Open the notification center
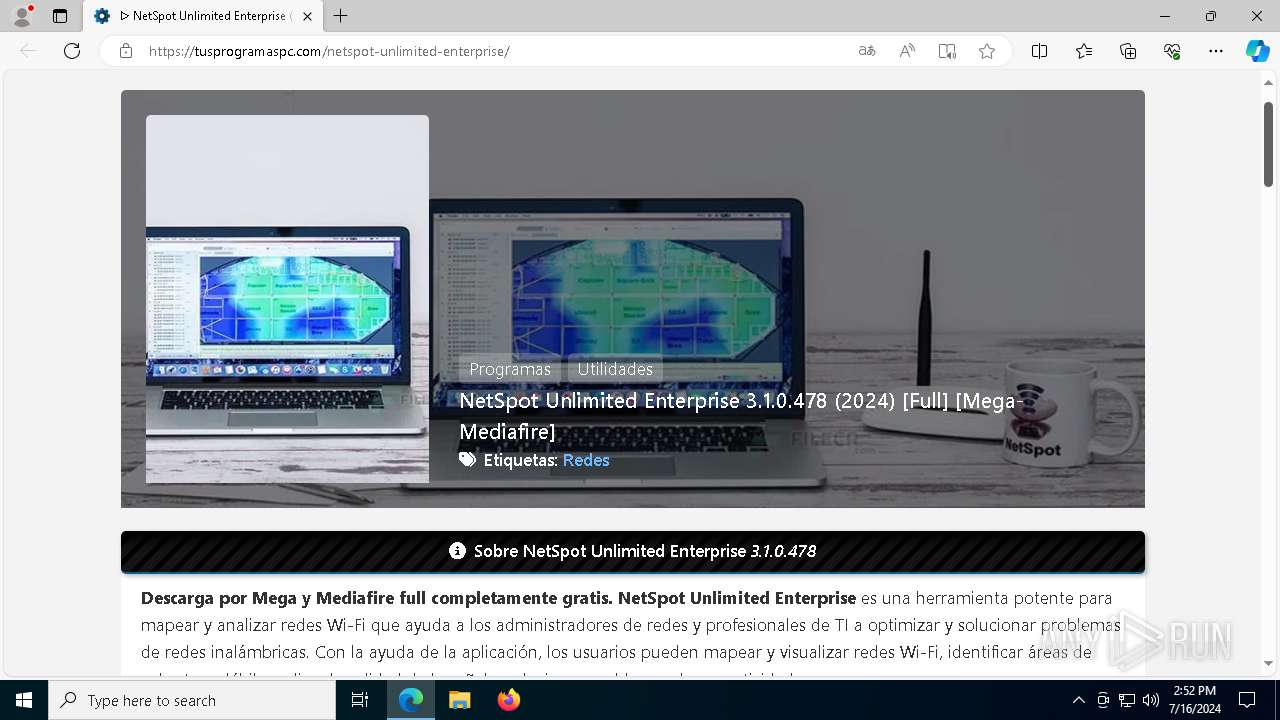 (1247, 700)
